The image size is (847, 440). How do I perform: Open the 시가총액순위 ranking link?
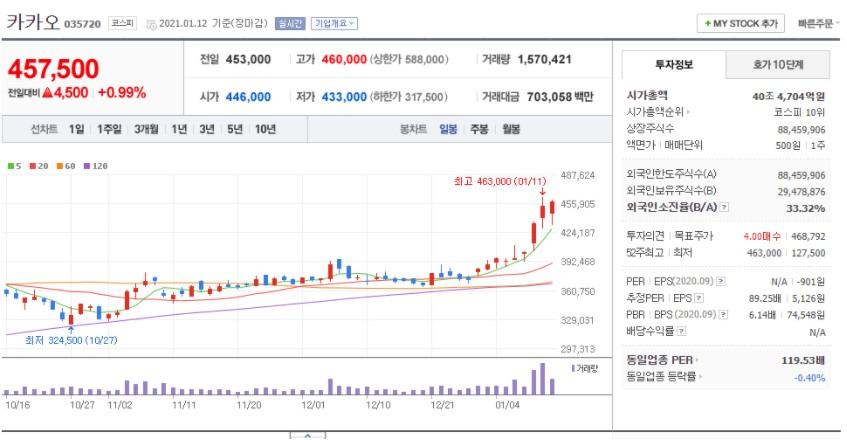pos(658,112)
